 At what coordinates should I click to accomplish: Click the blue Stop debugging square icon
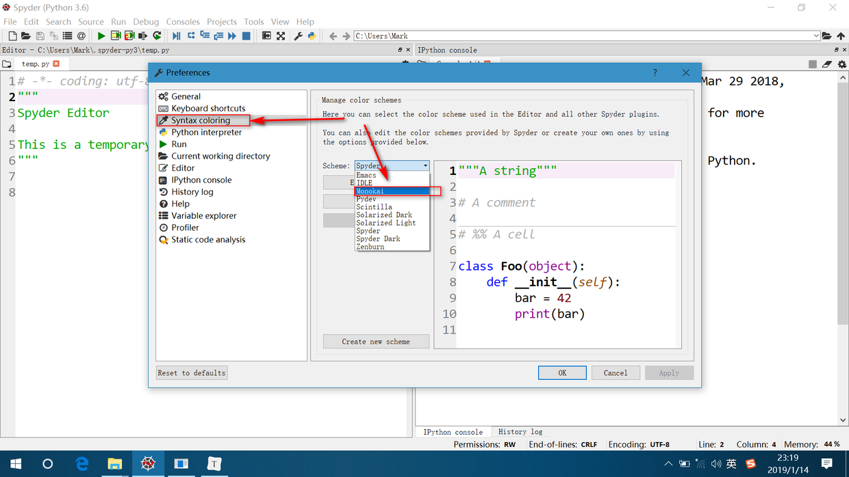[x=246, y=36]
